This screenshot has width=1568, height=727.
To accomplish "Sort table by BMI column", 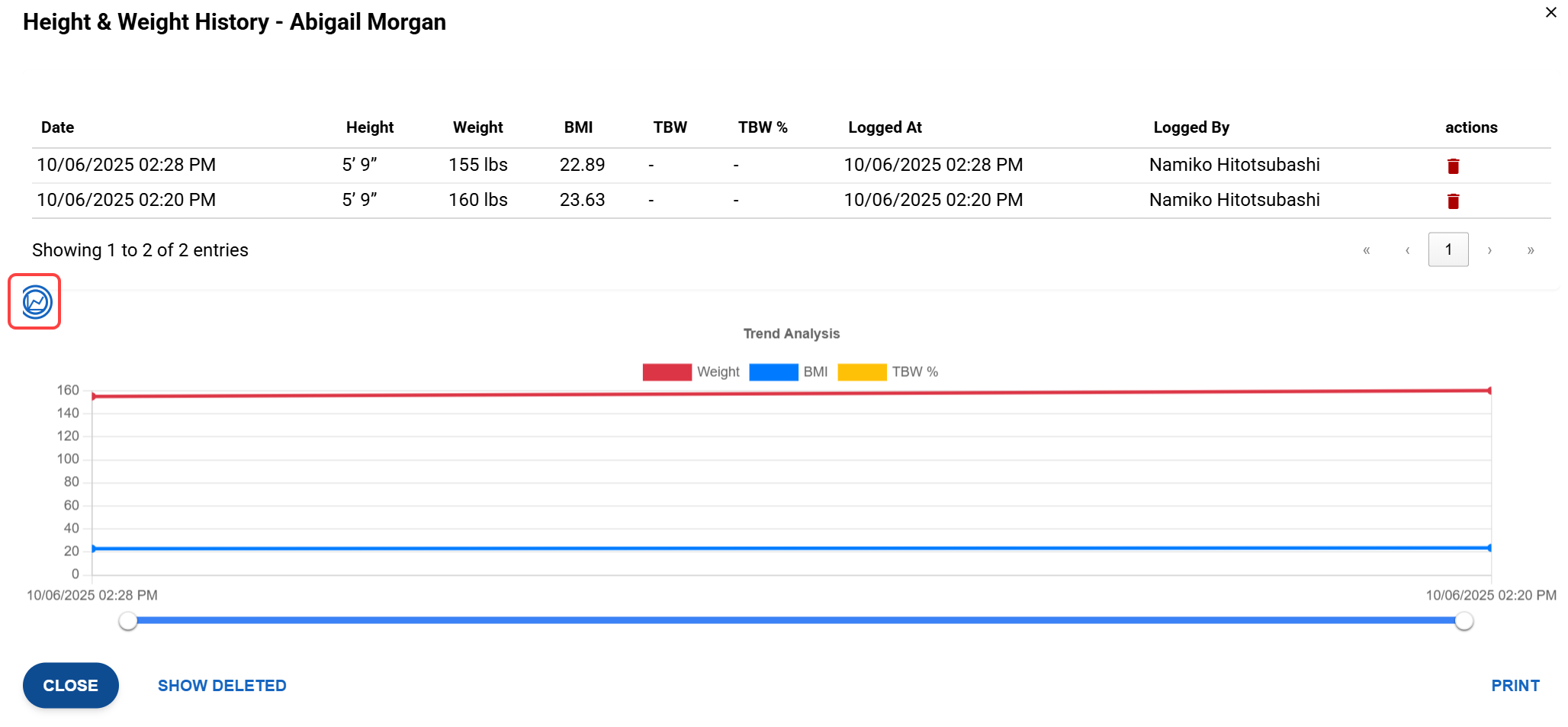I will point(578,127).
